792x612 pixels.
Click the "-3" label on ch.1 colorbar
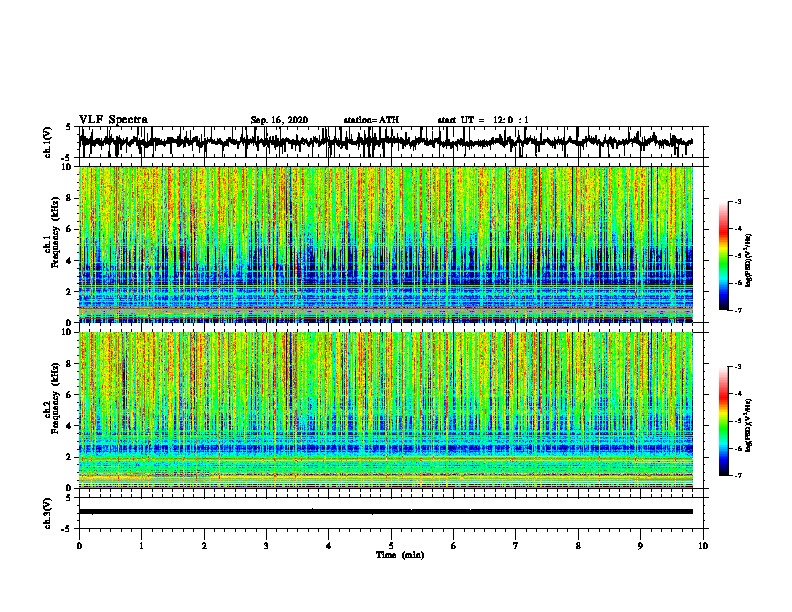click(x=738, y=201)
